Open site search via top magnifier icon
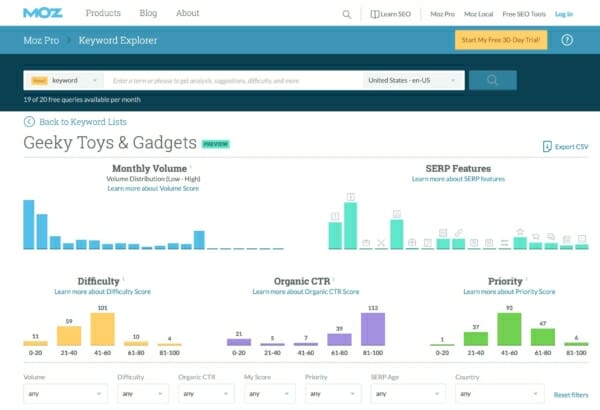This screenshot has height=410, width=600. pos(346,15)
